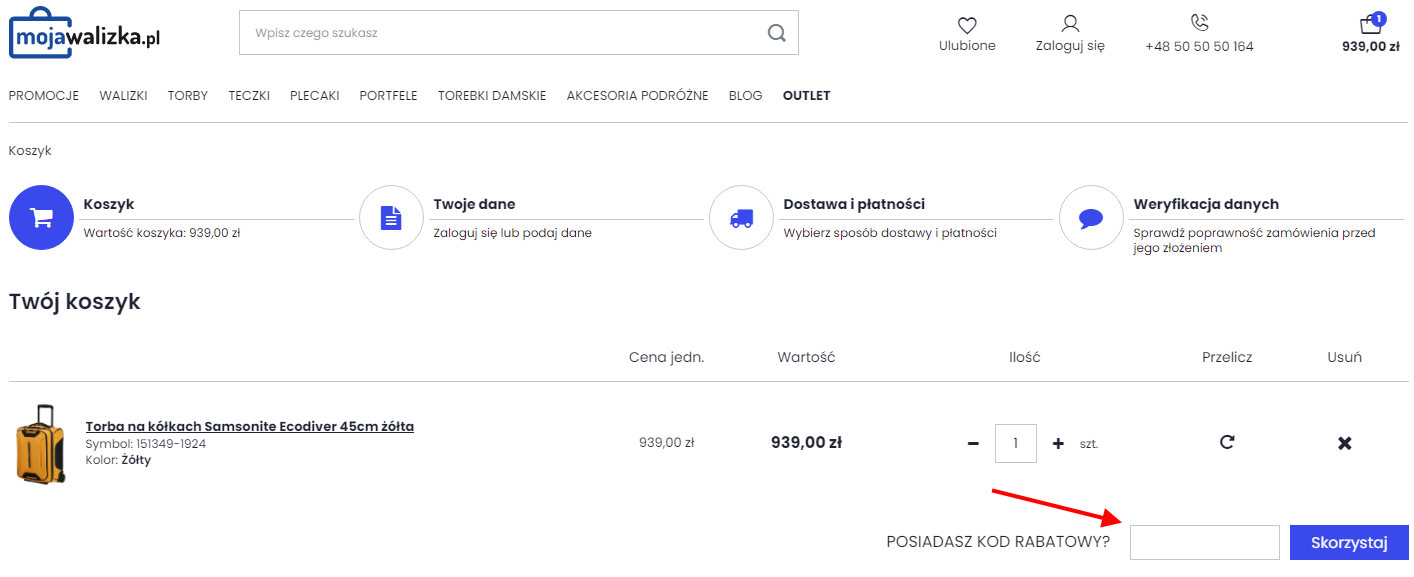1414x577 pixels.
Task: Click the search magnifier icon
Action: coord(776,33)
